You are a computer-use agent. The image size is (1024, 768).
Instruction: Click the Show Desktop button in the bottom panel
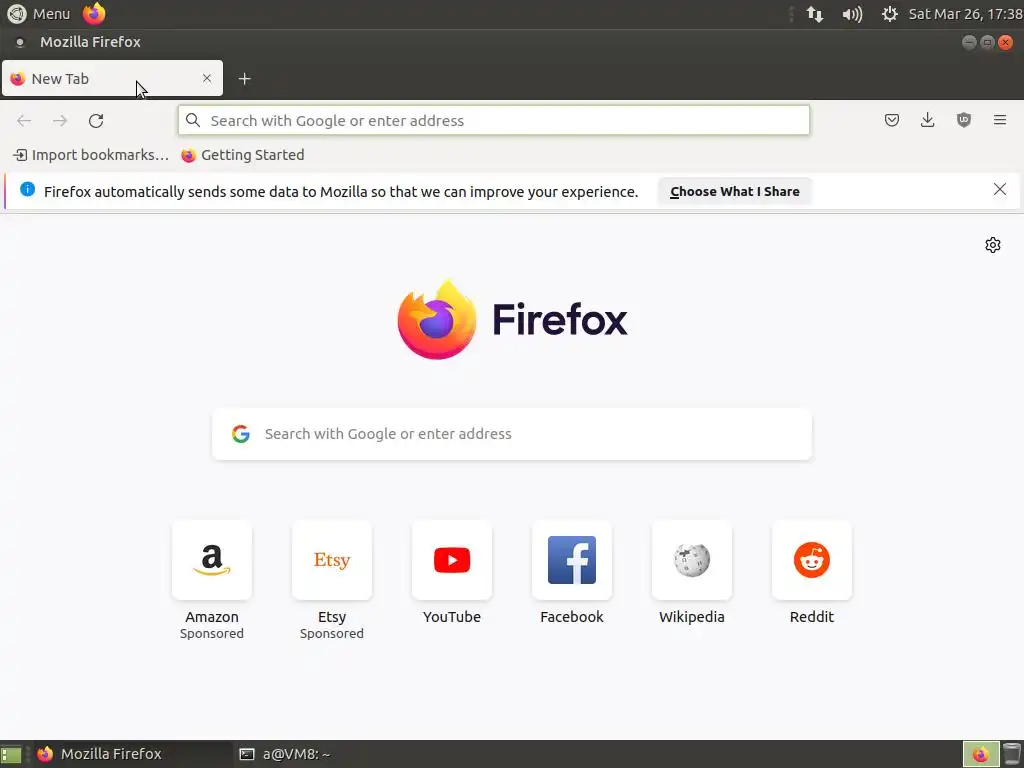[x=11, y=755]
